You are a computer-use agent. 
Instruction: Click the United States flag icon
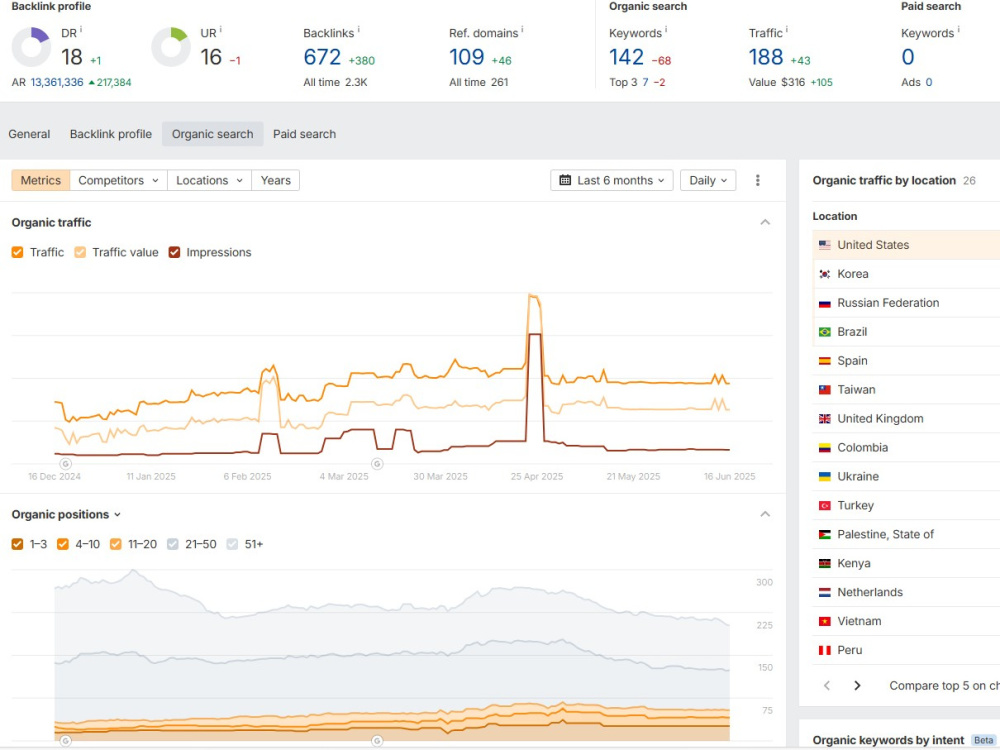tap(825, 245)
